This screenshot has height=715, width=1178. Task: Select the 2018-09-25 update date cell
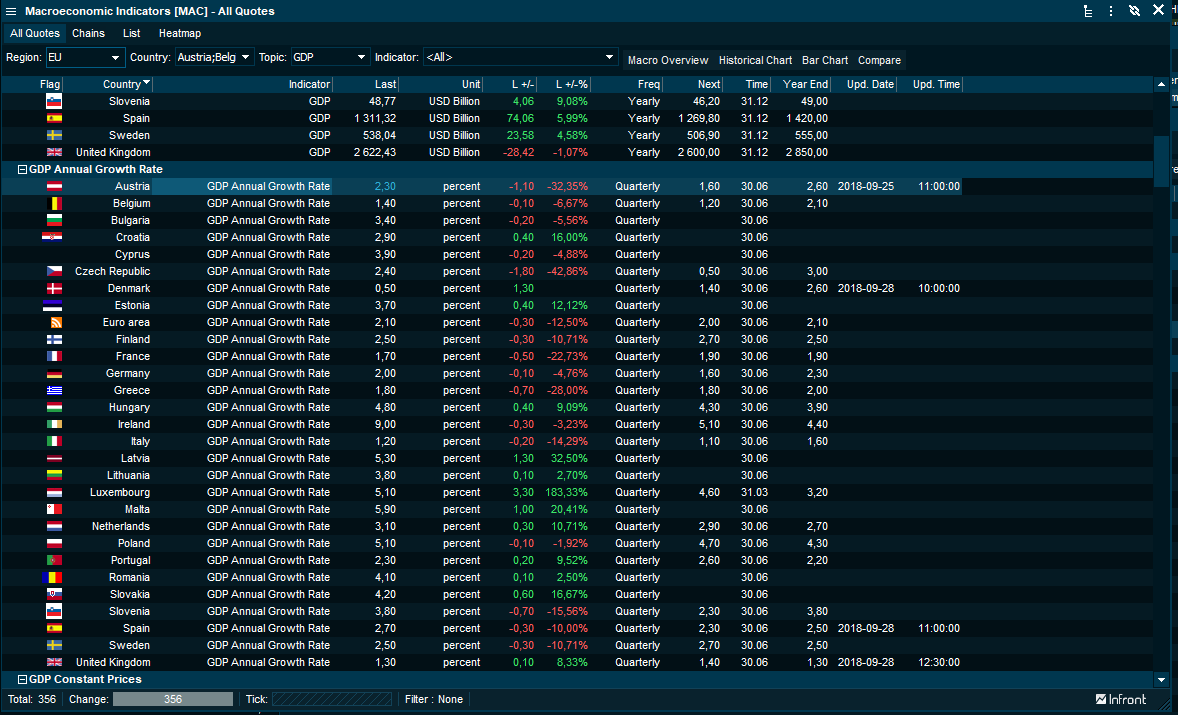[x=865, y=186]
